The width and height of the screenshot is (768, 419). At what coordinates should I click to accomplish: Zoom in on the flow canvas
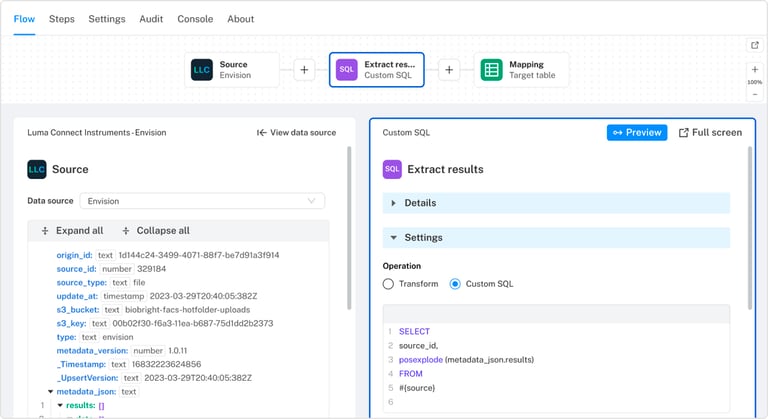[754, 69]
